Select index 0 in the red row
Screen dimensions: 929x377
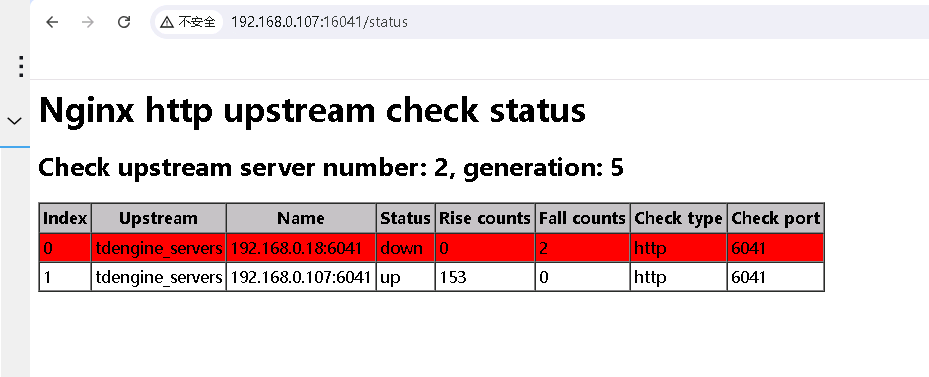(x=65, y=248)
